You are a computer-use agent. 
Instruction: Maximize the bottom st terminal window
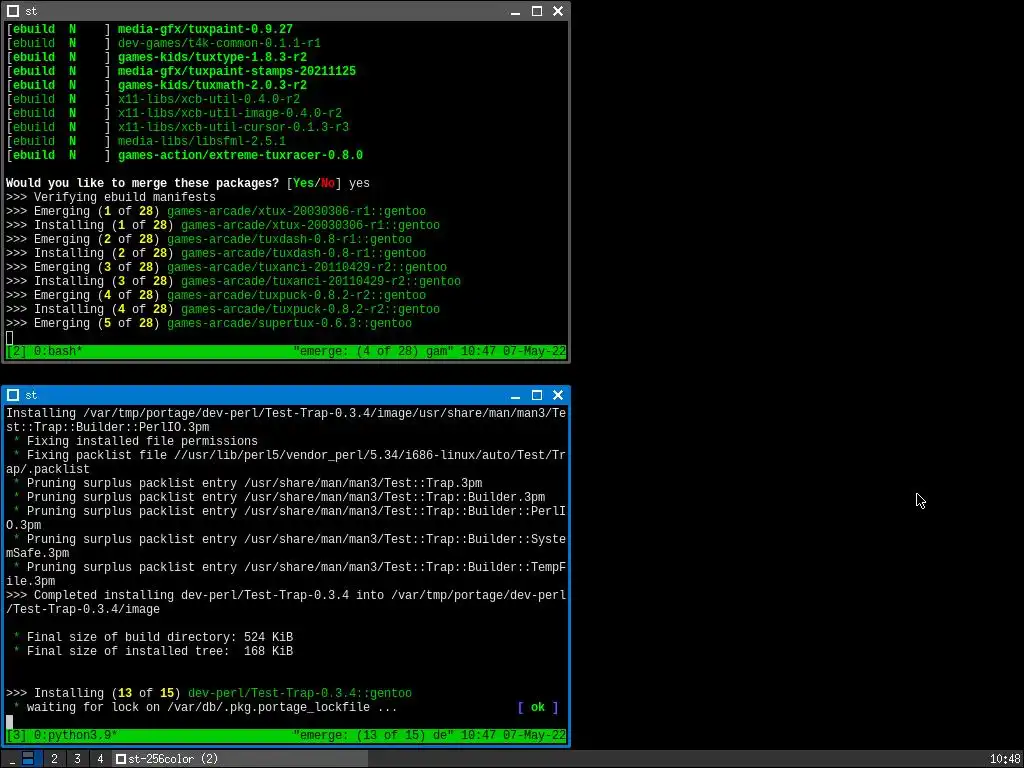pos(537,395)
